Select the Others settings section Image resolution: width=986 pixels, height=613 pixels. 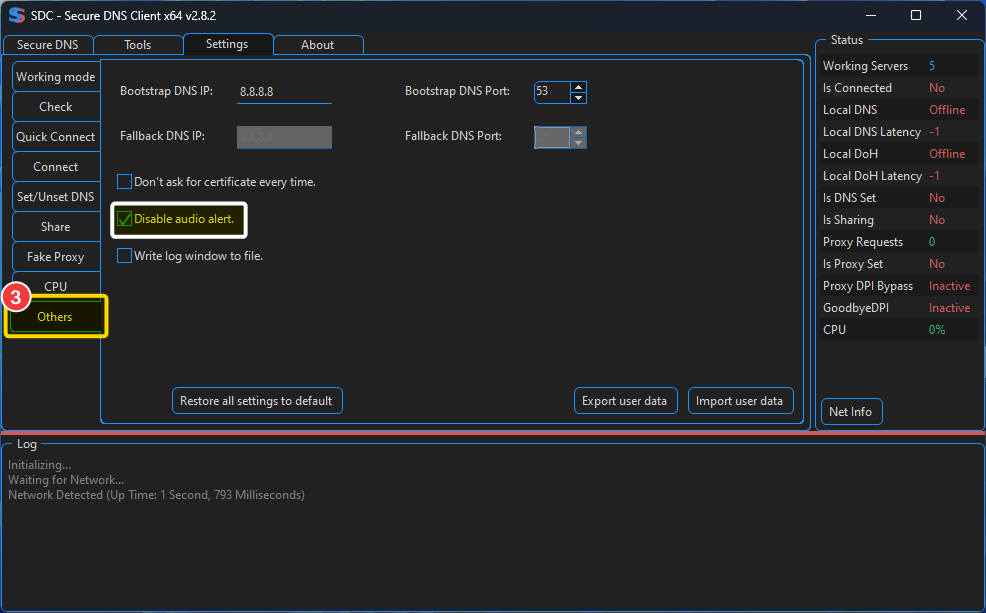[x=55, y=316]
